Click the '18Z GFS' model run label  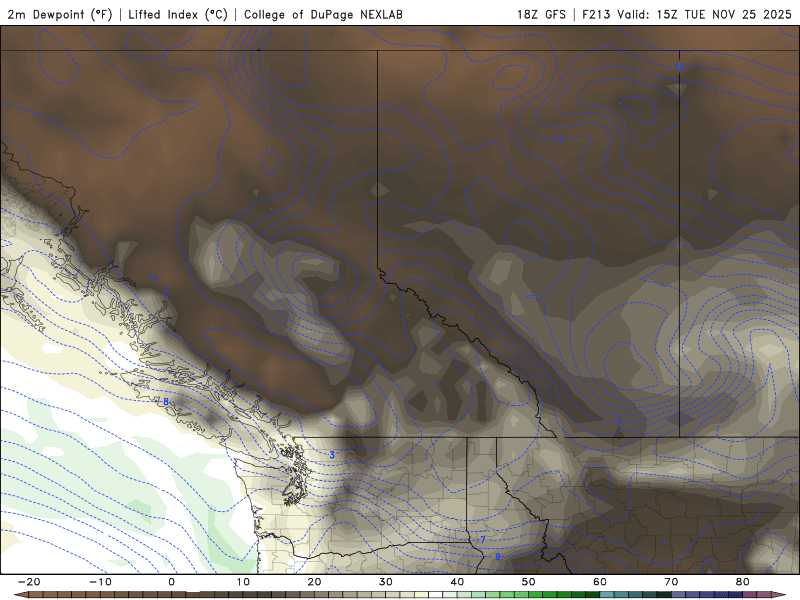pos(541,15)
